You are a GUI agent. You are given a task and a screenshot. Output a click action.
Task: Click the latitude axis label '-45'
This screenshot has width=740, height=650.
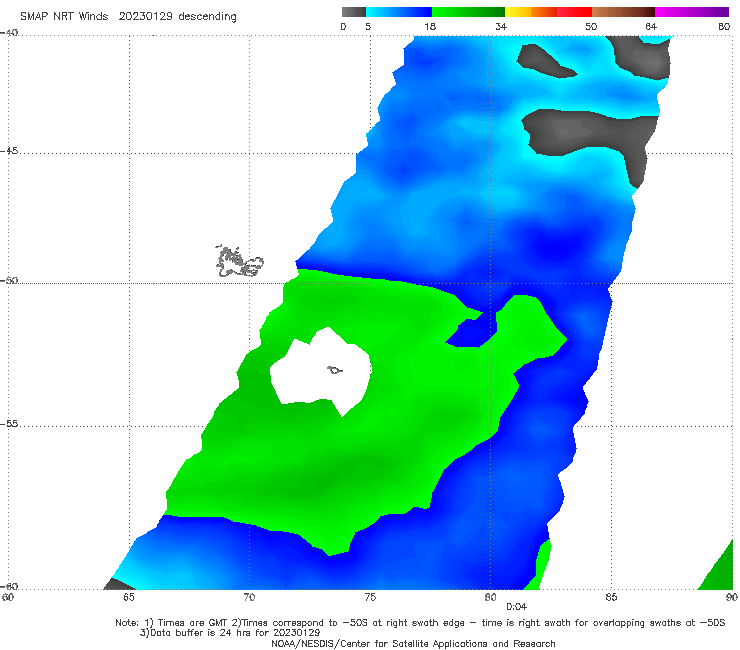pos(9,151)
